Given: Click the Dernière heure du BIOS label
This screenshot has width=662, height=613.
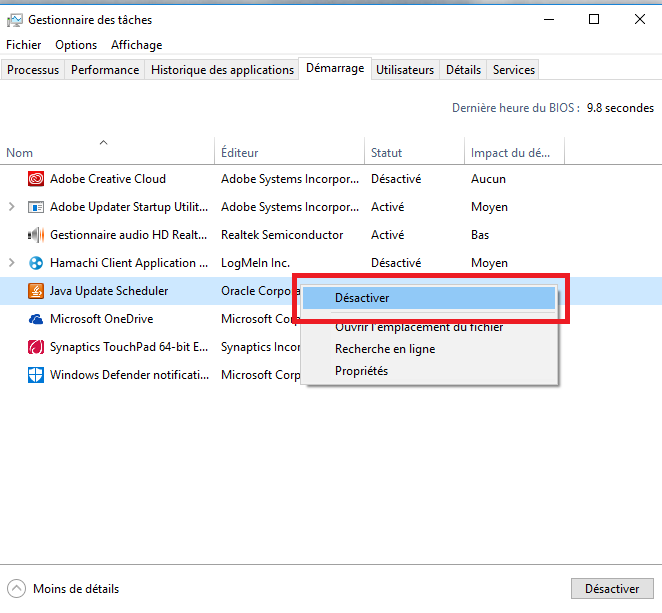Looking at the screenshot, I should pyautogui.click(x=515, y=108).
